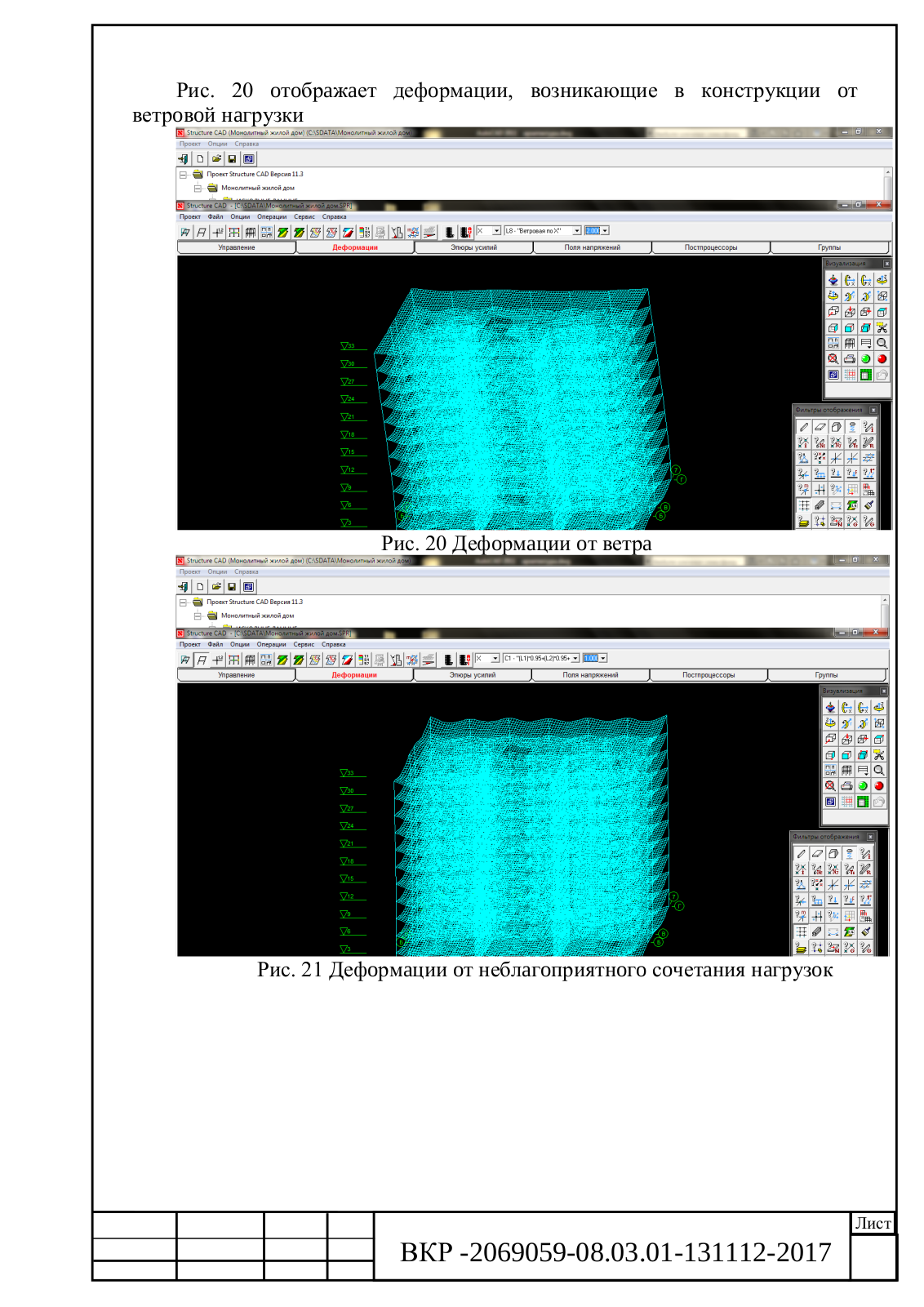The height and width of the screenshot is (1307, 924).
Task: Click scissors cut-fragment icon, Рис. 21 Визуализация
Action: point(878,755)
